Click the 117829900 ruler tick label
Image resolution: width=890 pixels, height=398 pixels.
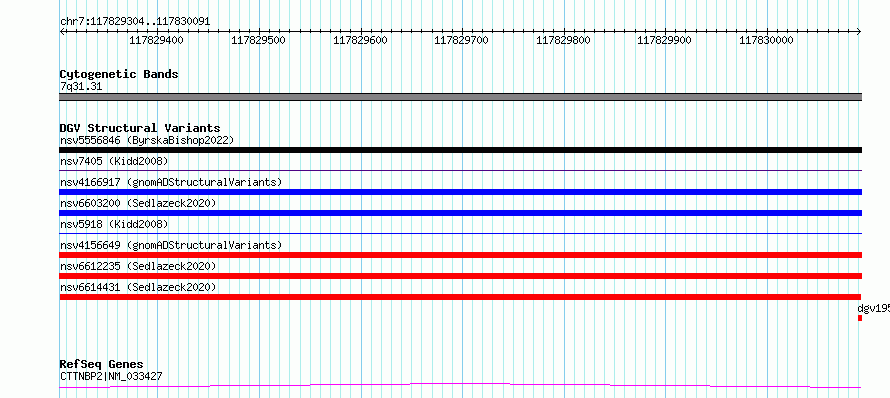point(665,40)
